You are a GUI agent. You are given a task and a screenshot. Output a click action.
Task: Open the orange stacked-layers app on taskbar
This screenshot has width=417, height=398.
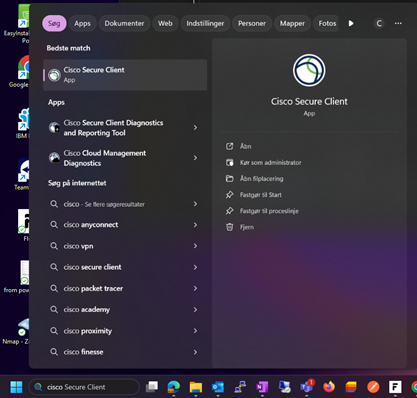click(351, 387)
